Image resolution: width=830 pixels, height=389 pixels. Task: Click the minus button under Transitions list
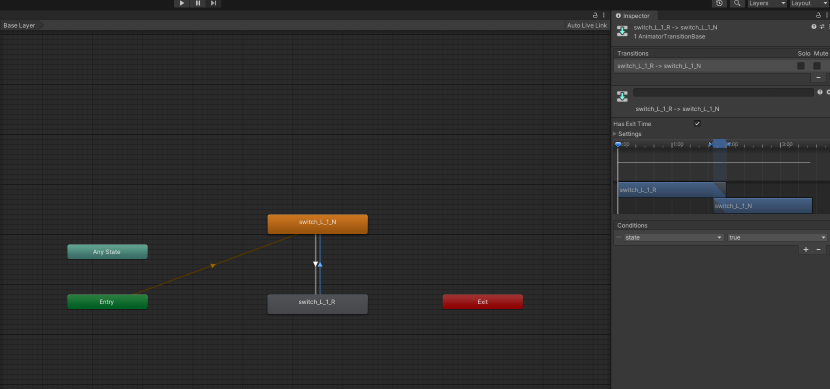tap(818, 78)
